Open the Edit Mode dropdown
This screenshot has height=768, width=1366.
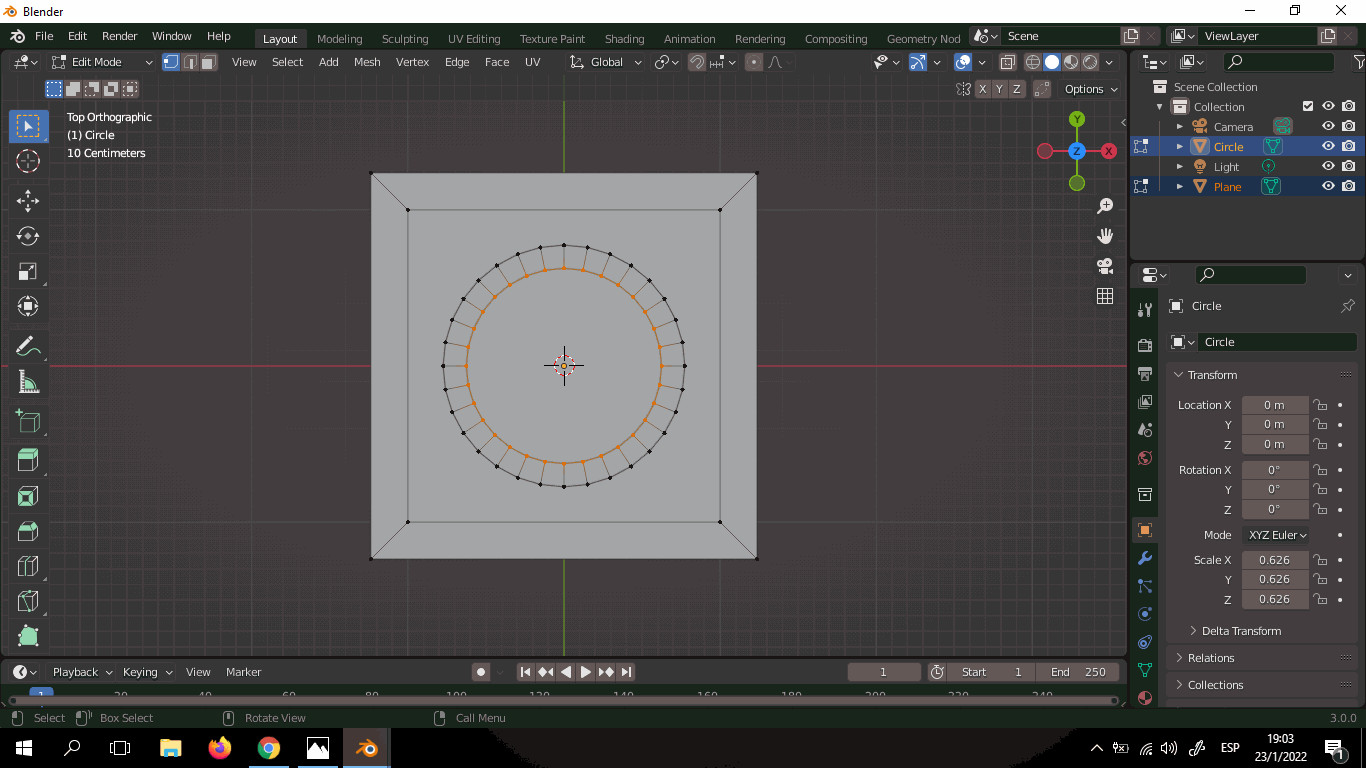point(102,62)
